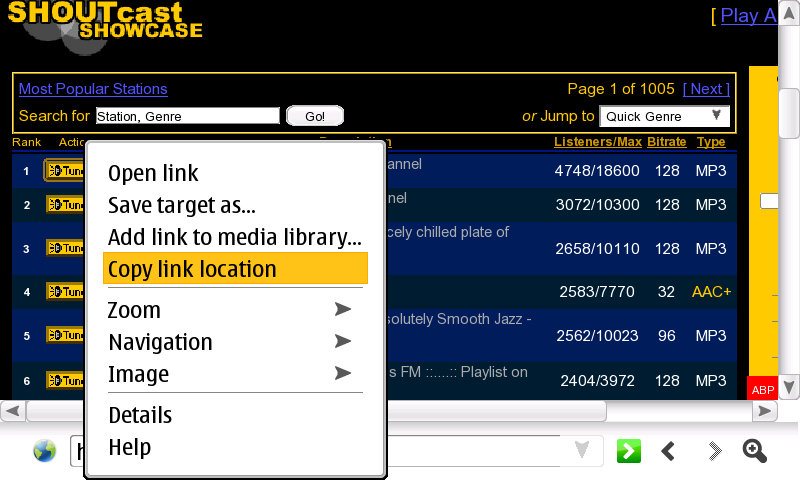Click listeners value 3072/10300

(x=597, y=205)
